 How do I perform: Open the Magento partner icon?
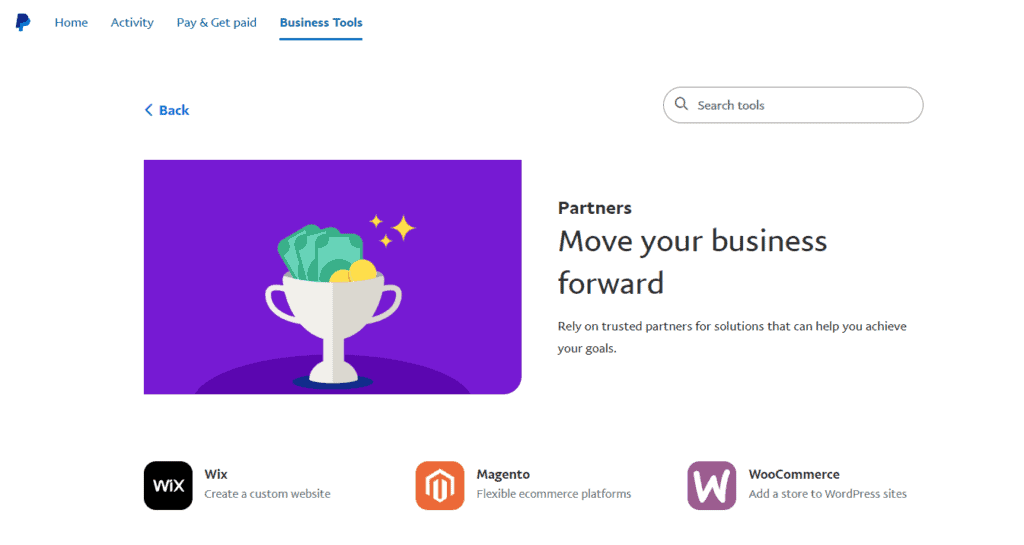click(440, 486)
